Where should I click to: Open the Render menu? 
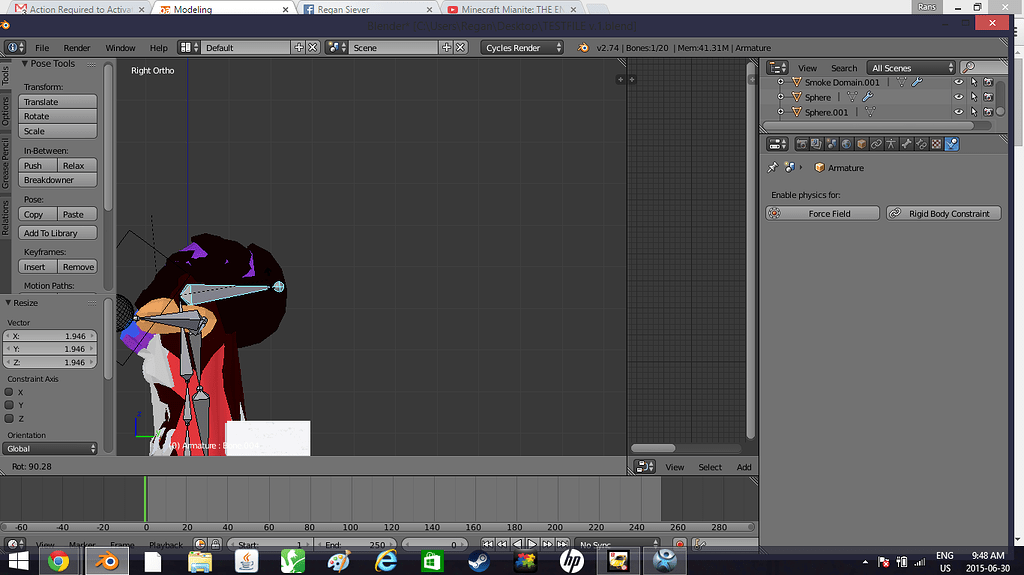(76, 48)
